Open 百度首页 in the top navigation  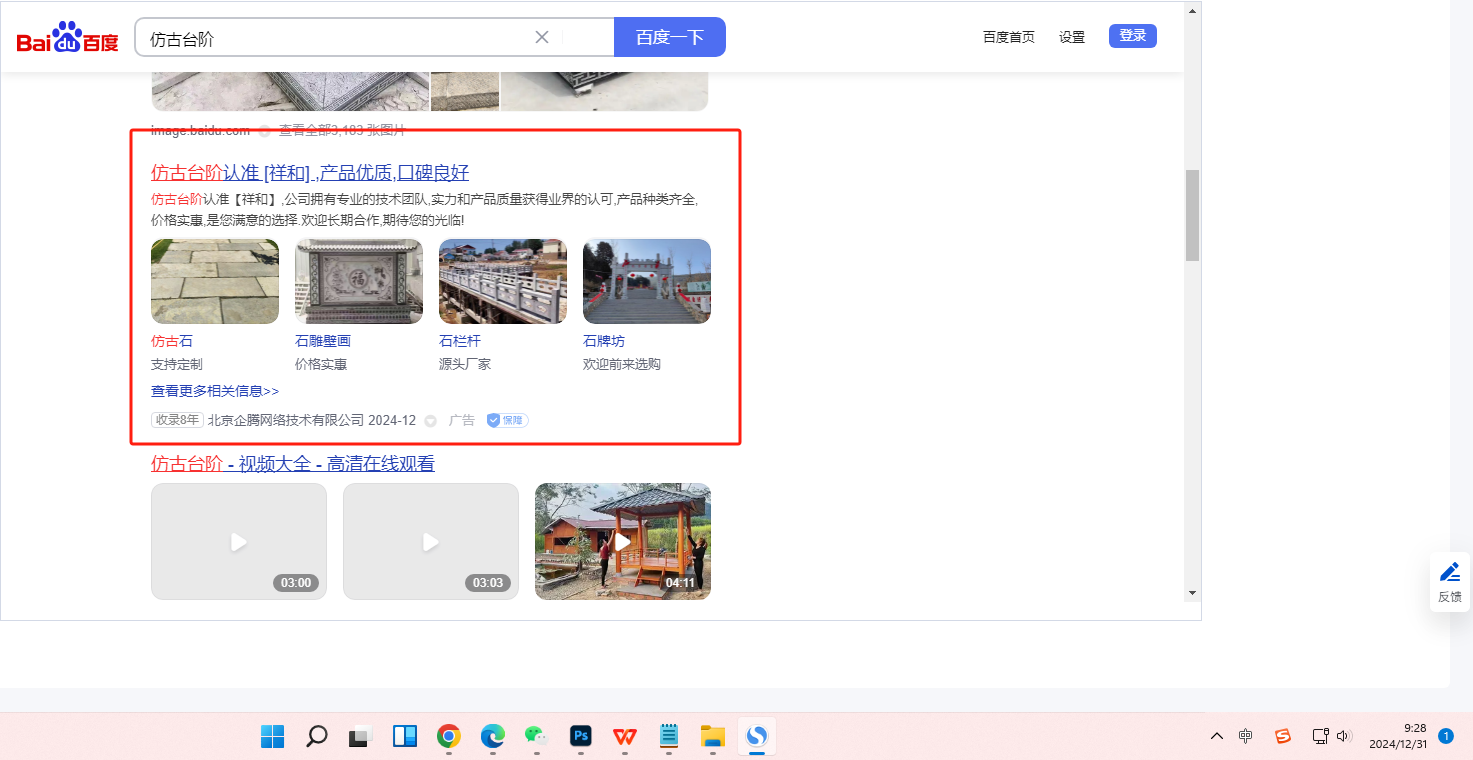(x=1008, y=37)
